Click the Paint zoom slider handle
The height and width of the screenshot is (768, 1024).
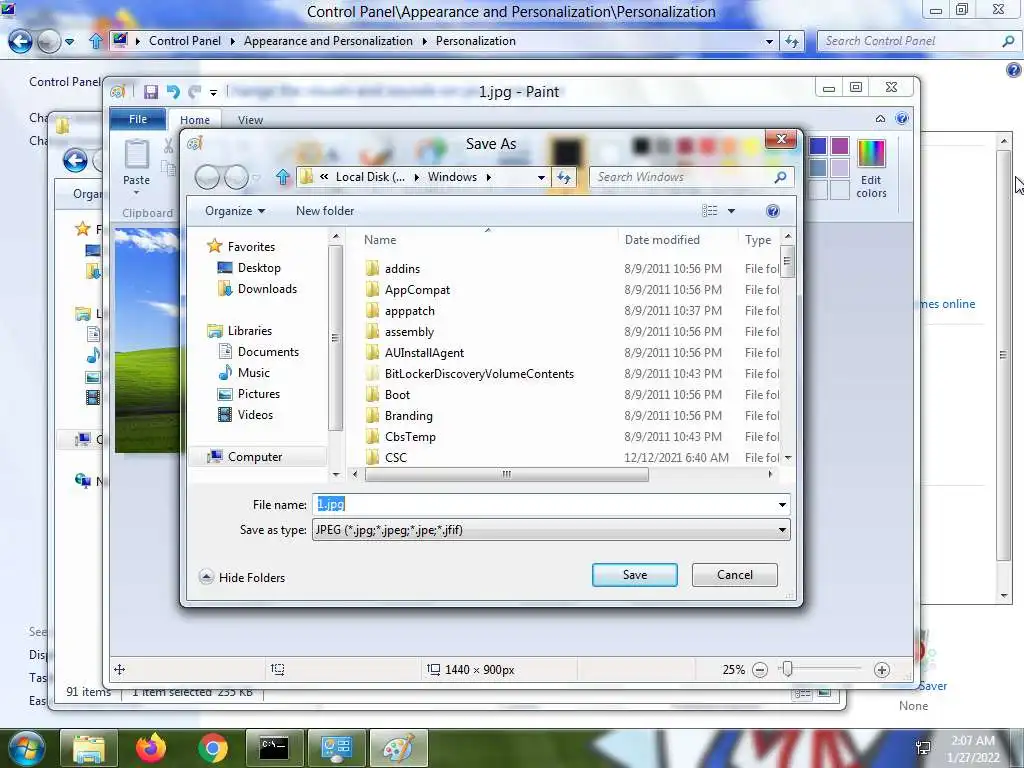(x=788, y=669)
